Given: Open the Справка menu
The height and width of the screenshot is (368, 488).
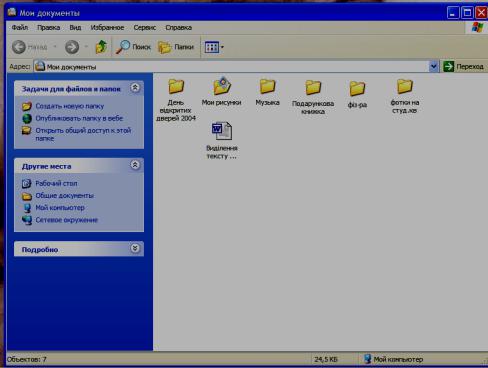Looking at the screenshot, I should [178, 28].
